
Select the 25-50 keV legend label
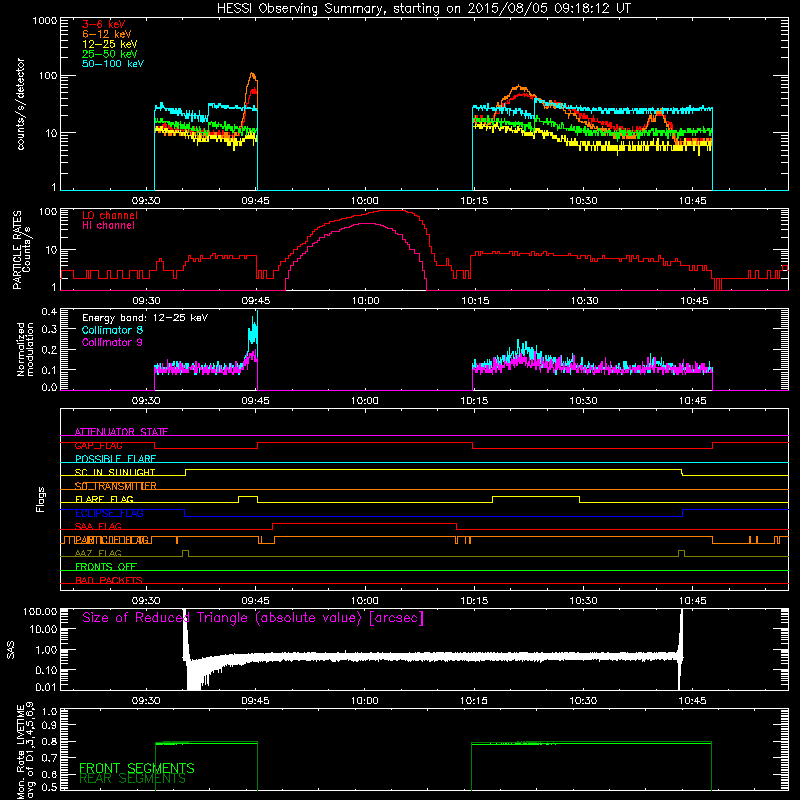pos(110,54)
